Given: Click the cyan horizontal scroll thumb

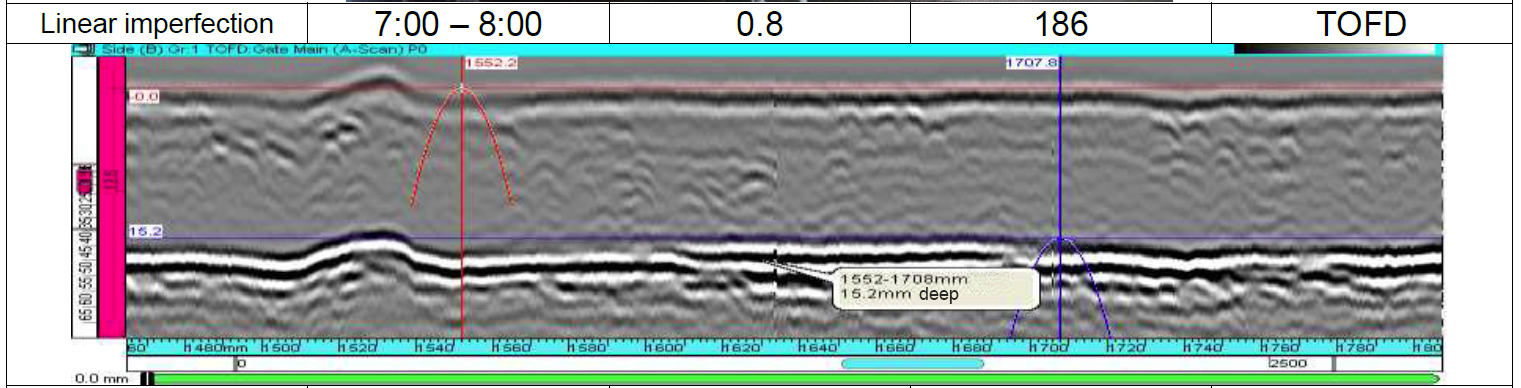Looking at the screenshot, I should click(913, 364).
